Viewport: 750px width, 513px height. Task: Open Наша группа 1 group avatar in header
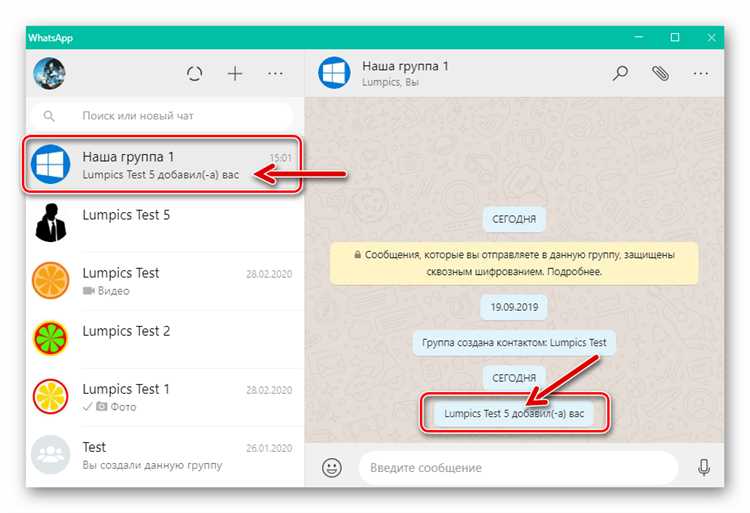tap(334, 73)
